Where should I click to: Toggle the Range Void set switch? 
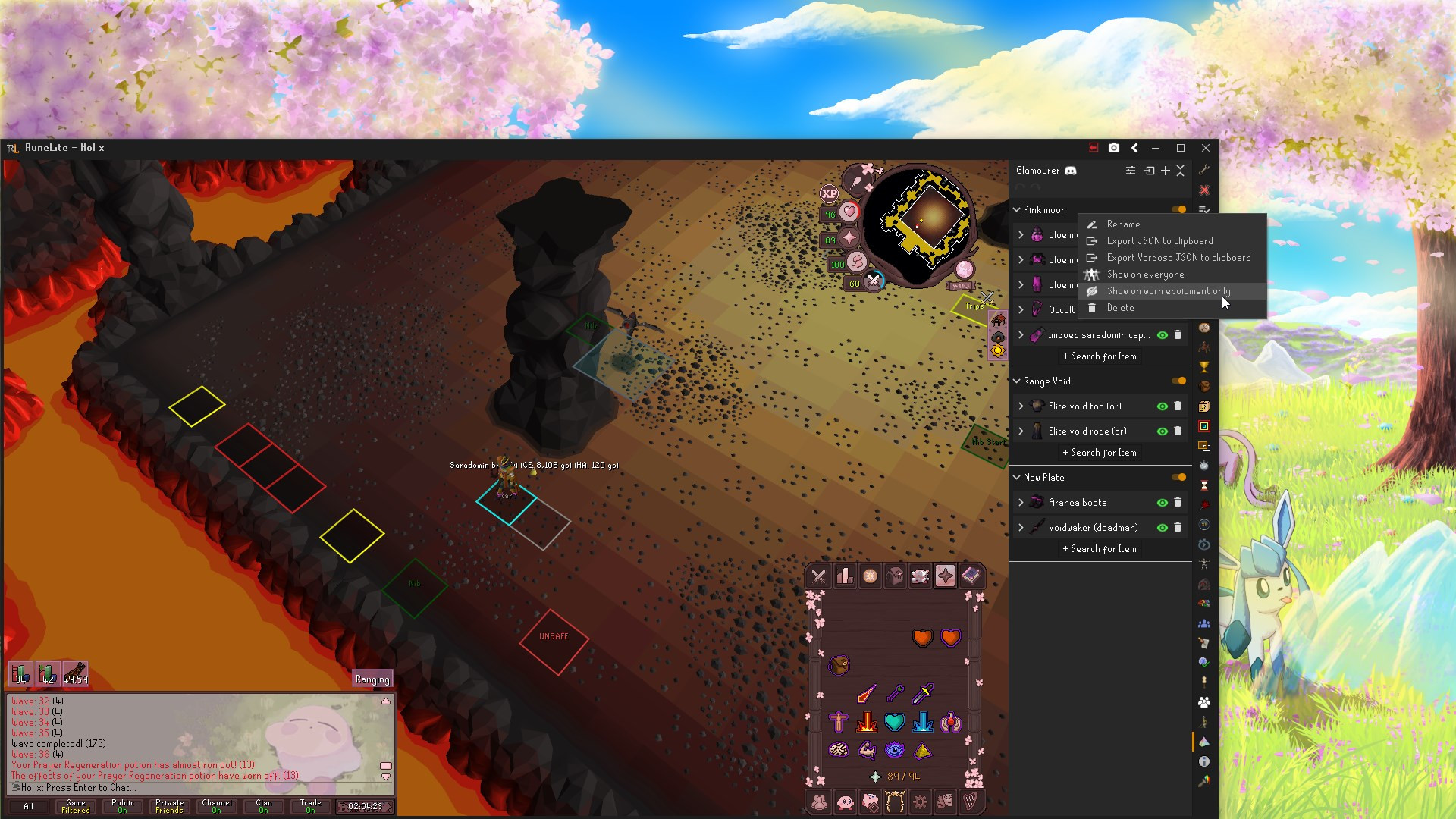pyautogui.click(x=1178, y=381)
